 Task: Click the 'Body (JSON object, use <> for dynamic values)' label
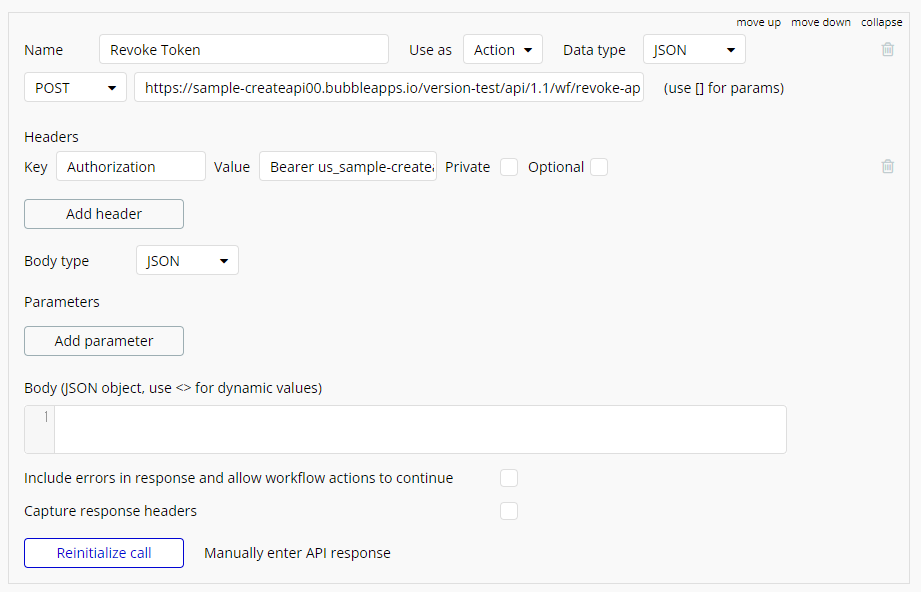pyautogui.click(x=173, y=388)
